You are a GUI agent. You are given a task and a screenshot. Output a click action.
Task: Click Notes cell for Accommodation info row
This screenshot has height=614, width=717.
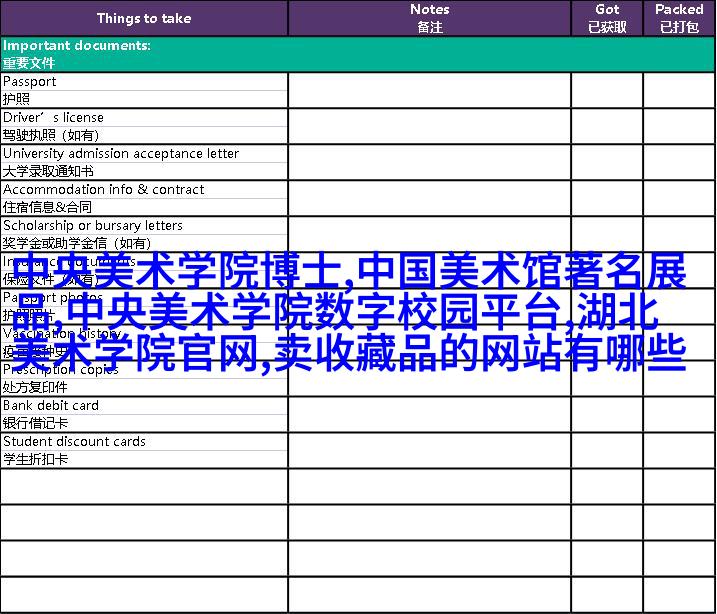coord(429,198)
